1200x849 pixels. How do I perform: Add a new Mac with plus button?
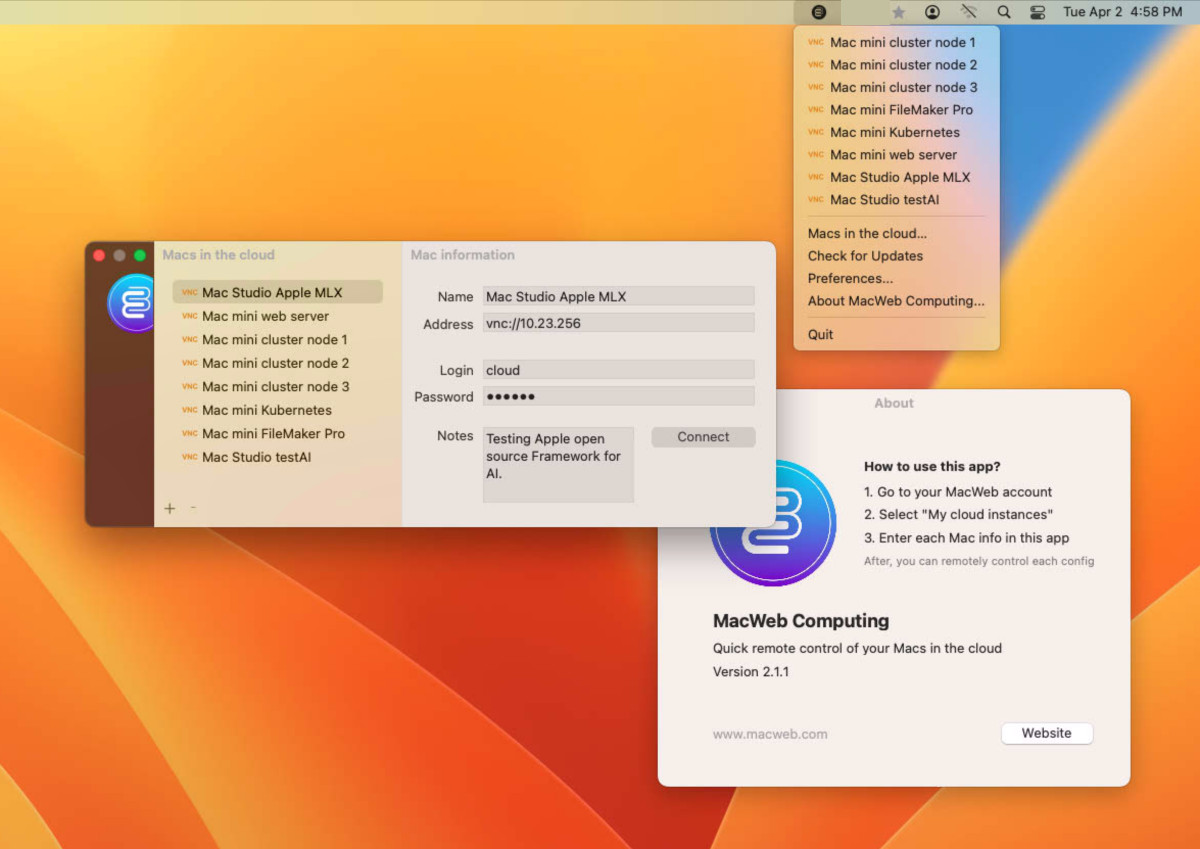coord(169,508)
